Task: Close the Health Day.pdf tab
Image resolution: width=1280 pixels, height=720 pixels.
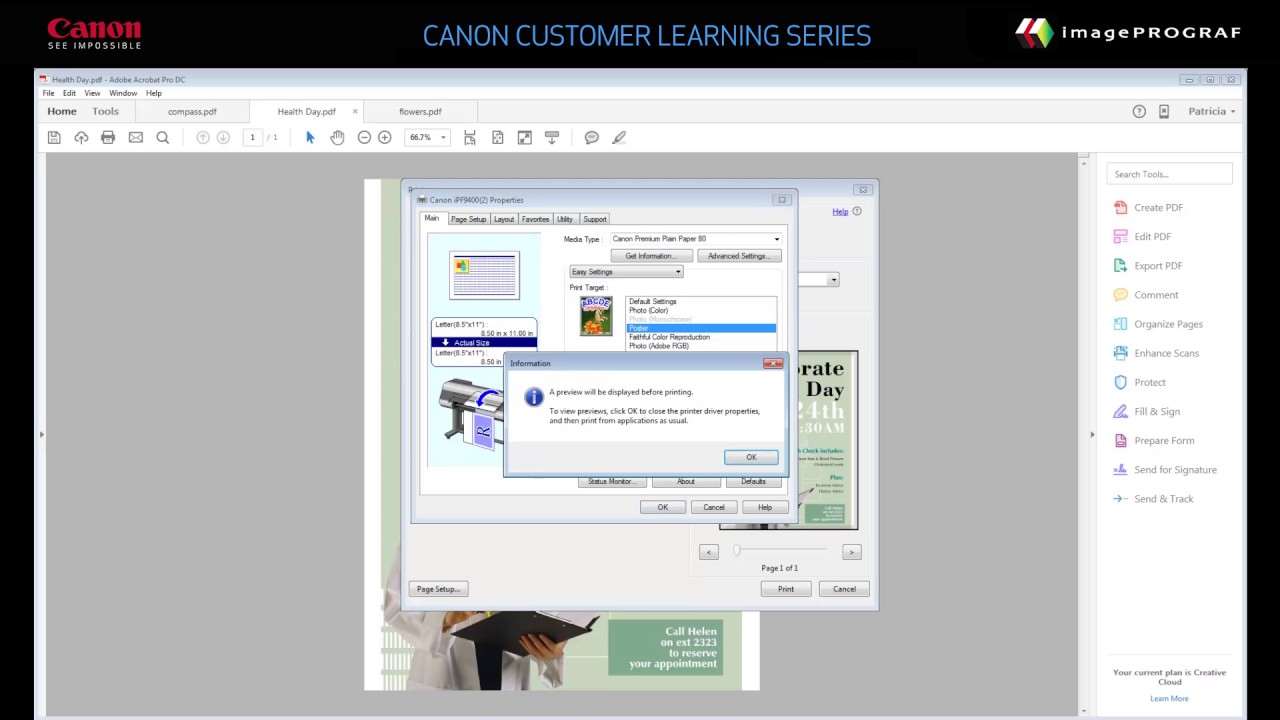Action: click(x=355, y=111)
